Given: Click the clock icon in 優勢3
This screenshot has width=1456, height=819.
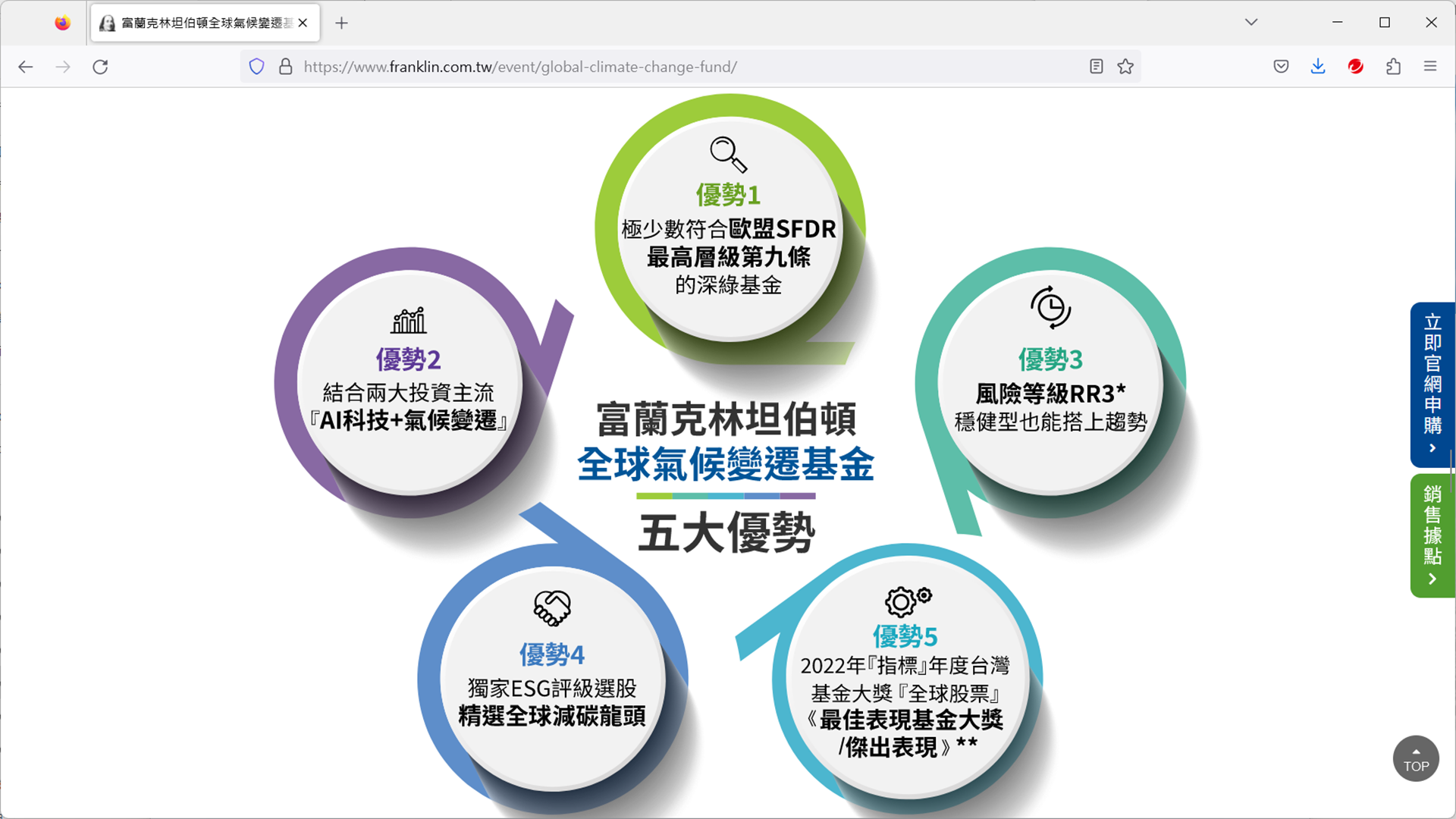Looking at the screenshot, I should click(x=1050, y=307).
